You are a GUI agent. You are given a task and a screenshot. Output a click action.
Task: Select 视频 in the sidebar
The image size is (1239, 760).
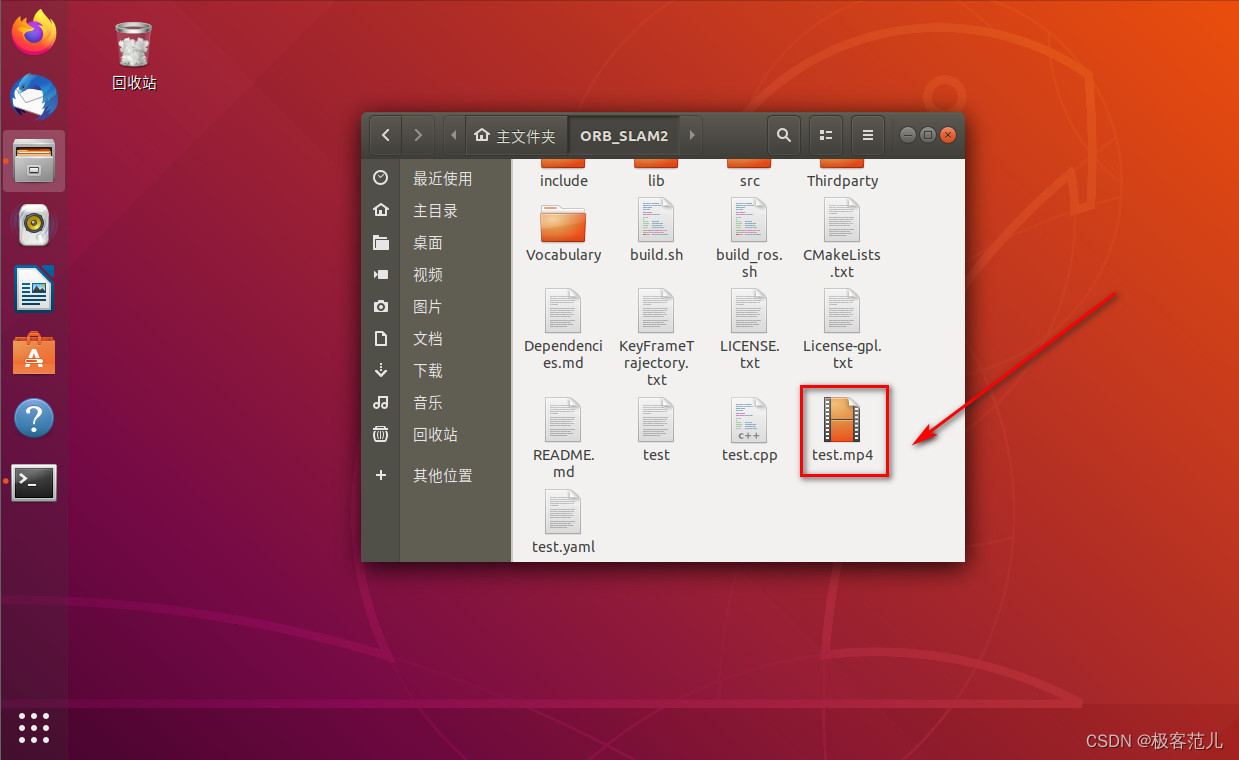[x=436, y=274]
